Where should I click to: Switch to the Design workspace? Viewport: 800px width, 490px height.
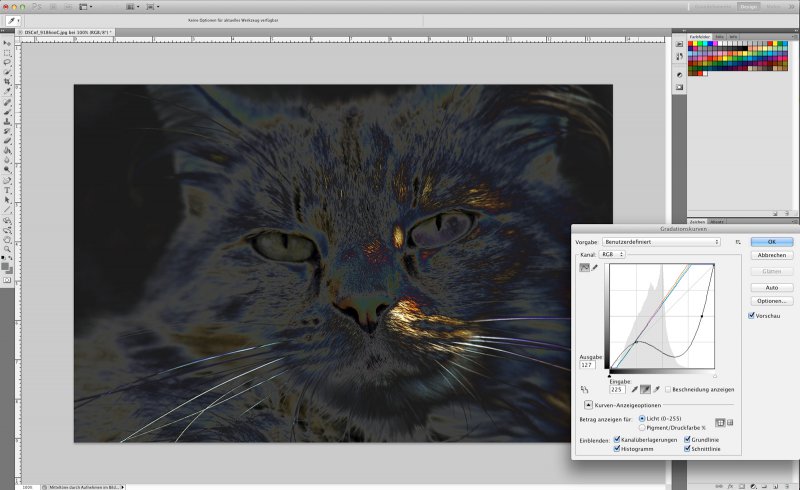pyautogui.click(x=748, y=7)
